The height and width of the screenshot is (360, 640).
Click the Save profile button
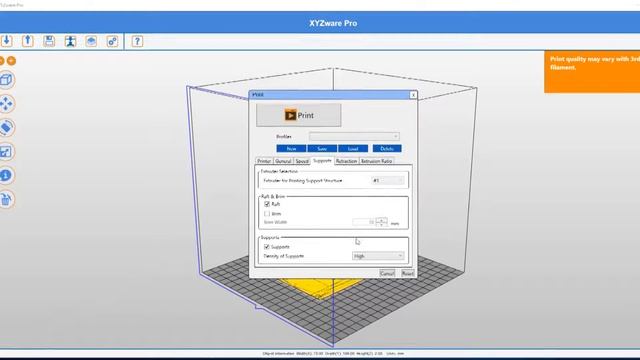[x=322, y=149]
